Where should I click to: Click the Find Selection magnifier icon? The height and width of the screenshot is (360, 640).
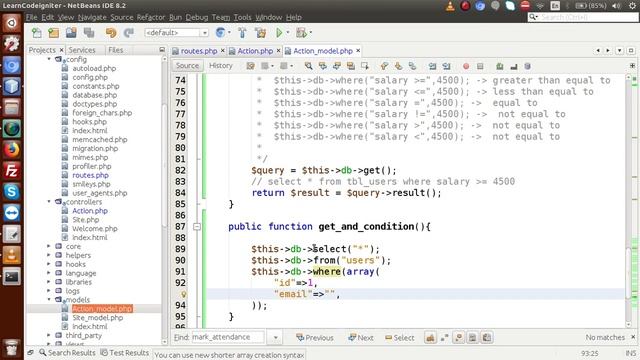(309, 66)
